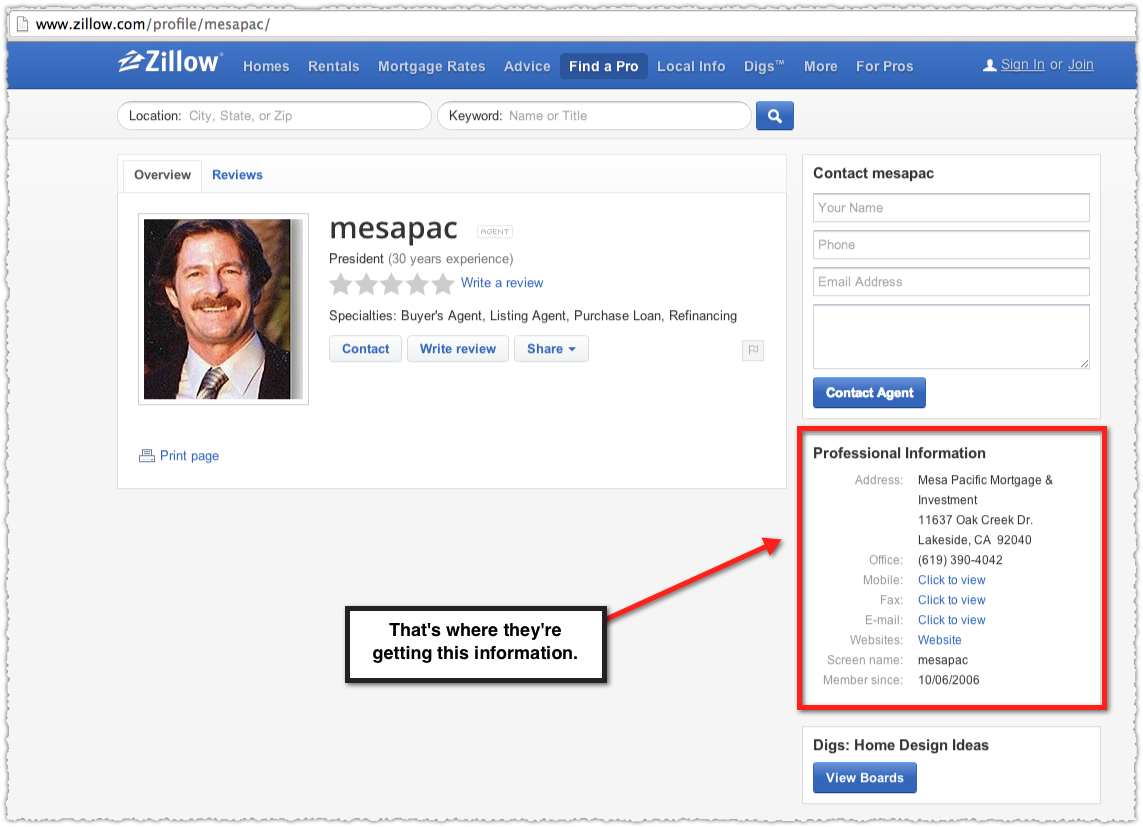This screenshot has height=827, width=1143.
Task: Click the browser address bar URL
Action: click(153, 24)
